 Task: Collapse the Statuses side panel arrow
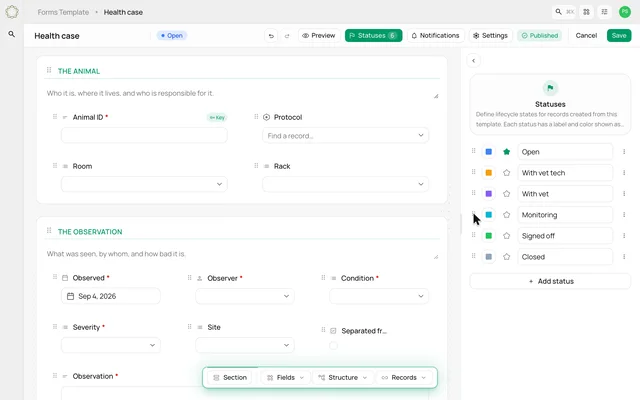473,60
